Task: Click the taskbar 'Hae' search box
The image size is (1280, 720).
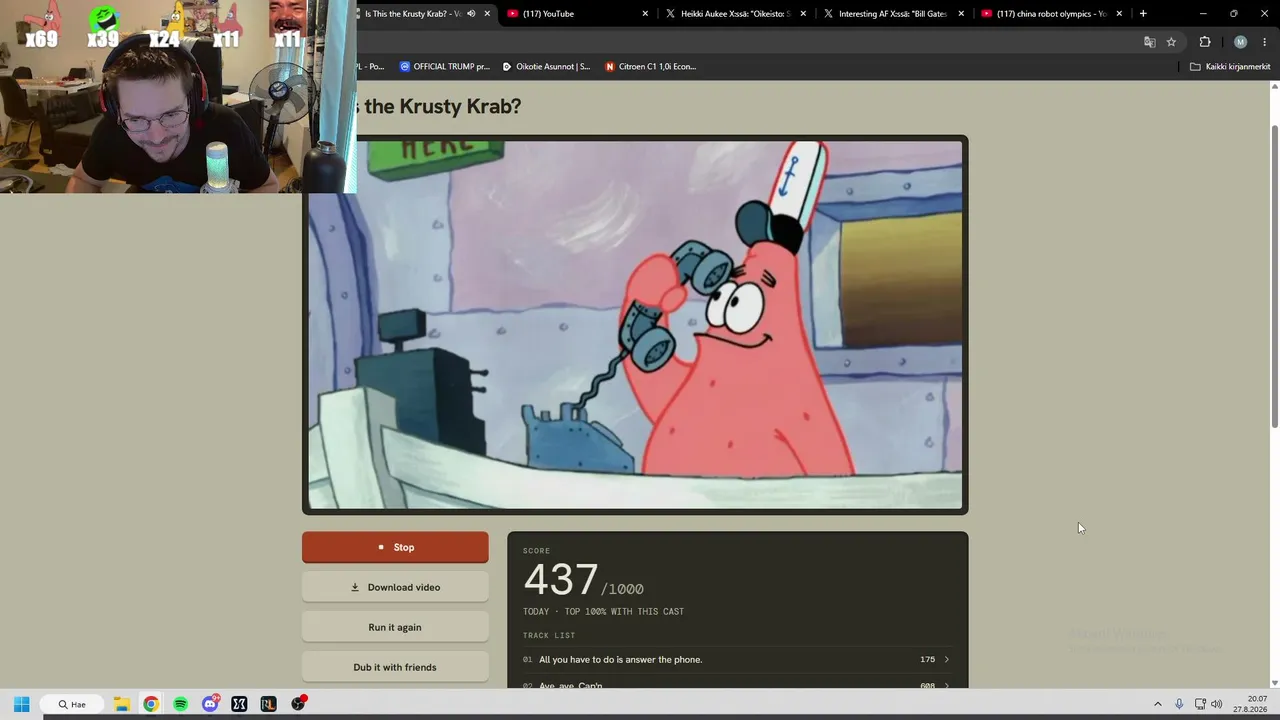Action: tap(73, 704)
